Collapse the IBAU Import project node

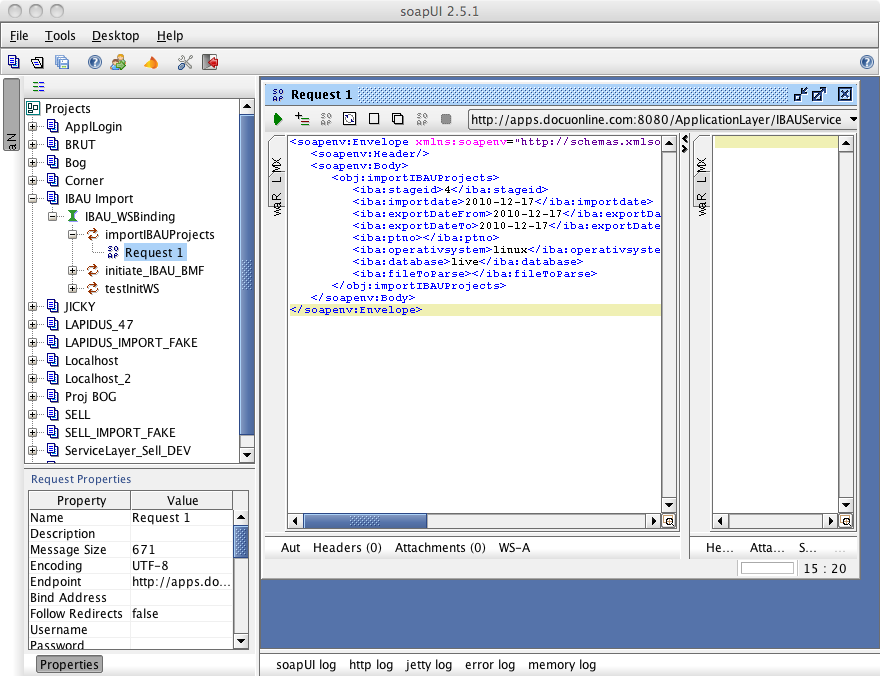click(x=33, y=199)
